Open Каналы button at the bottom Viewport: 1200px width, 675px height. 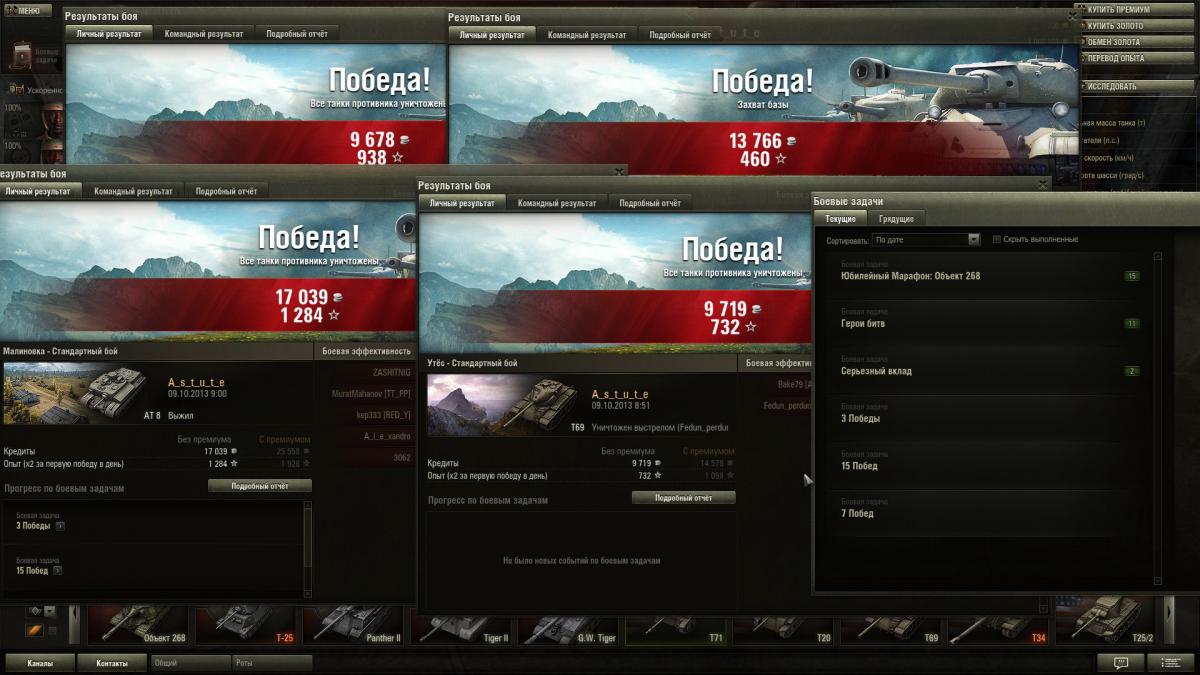(41, 663)
